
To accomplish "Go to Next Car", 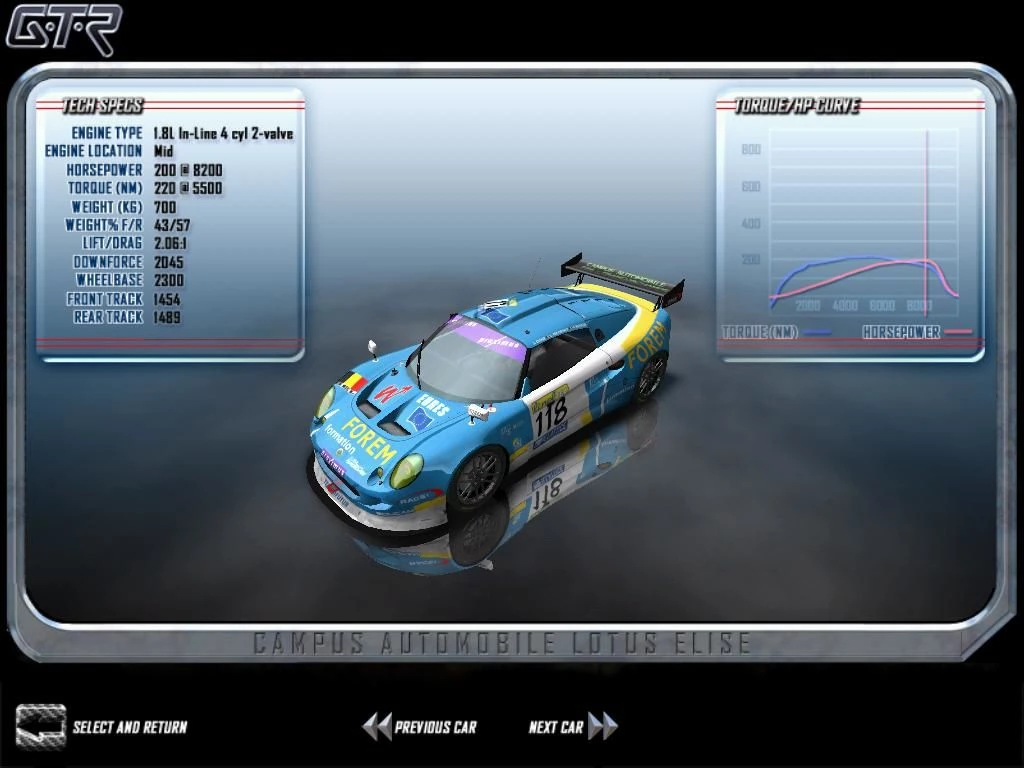I will [x=556, y=727].
